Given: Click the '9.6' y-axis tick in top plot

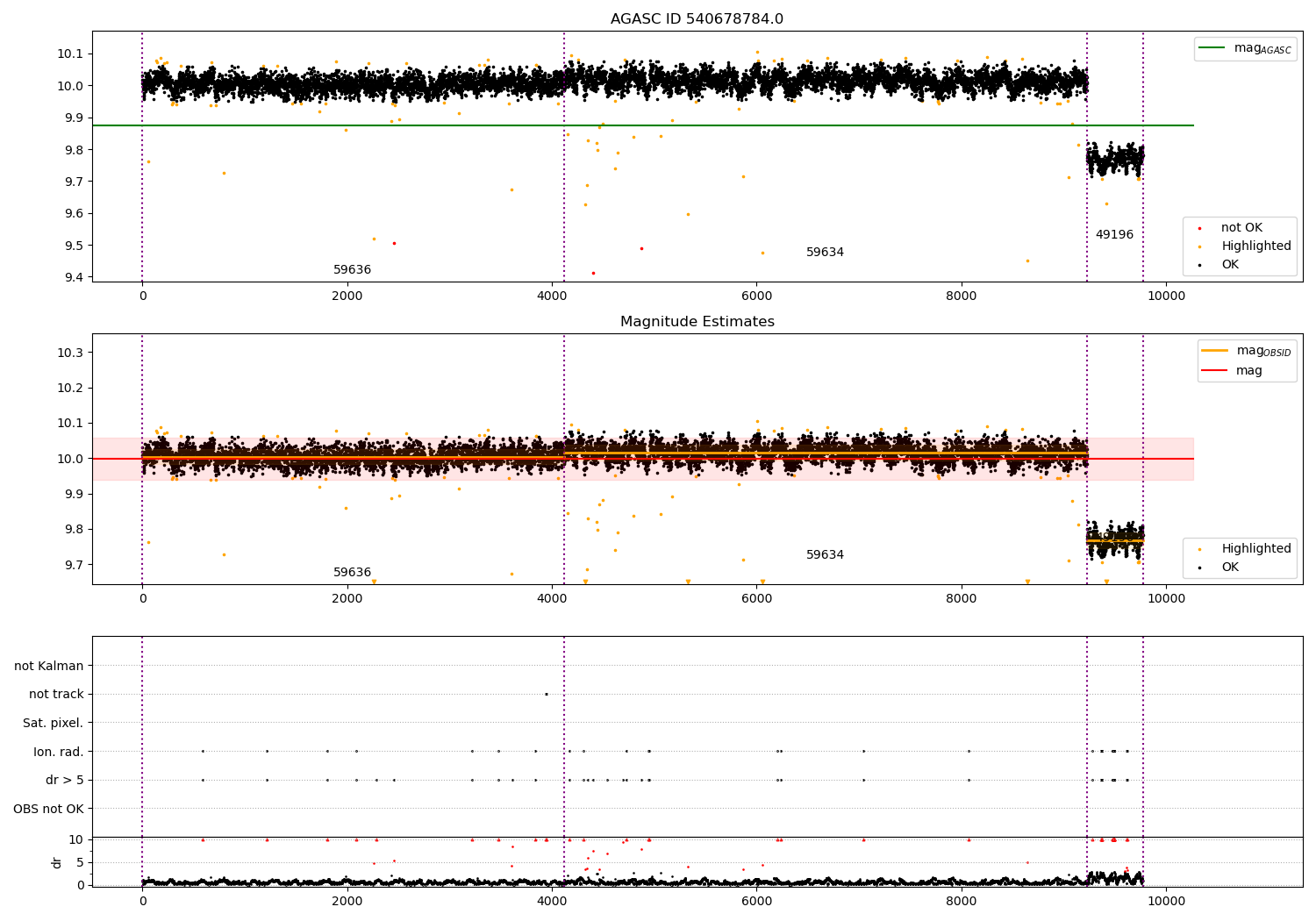Looking at the screenshot, I should (75, 213).
